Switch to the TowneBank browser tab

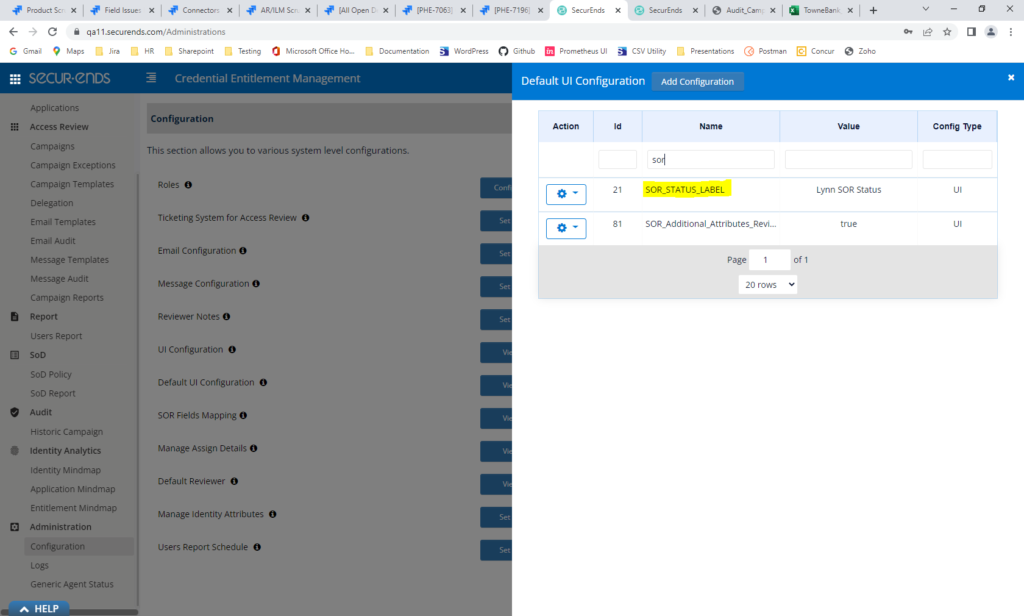pyautogui.click(x=822, y=10)
